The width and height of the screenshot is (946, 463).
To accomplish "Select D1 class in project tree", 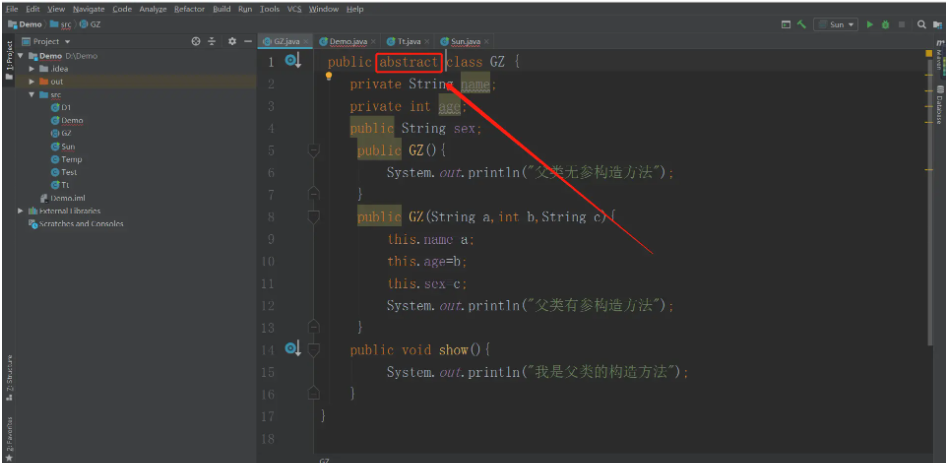I will 61,107.
